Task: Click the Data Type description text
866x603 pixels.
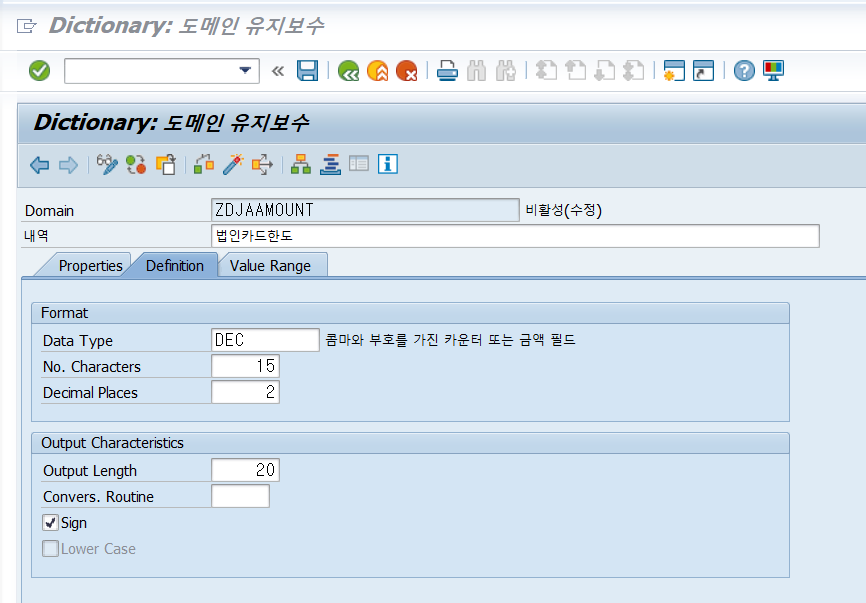Action: click(450, 340)
